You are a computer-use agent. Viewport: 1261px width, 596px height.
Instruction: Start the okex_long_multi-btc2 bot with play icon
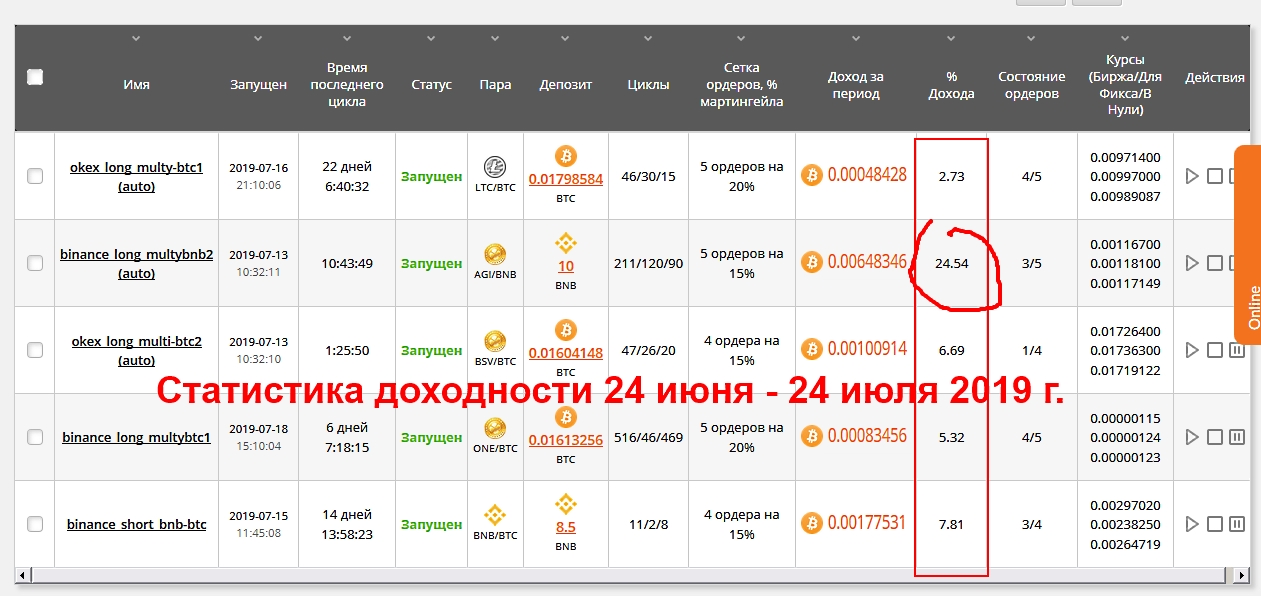1191,350
